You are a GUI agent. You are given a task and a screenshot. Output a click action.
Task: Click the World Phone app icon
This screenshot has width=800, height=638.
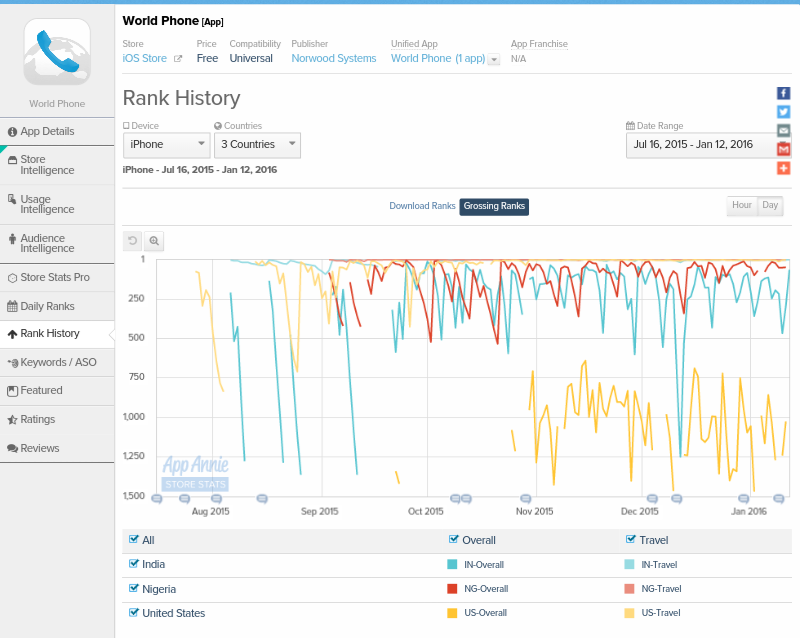pyautogui.click(x=57, y=52)
